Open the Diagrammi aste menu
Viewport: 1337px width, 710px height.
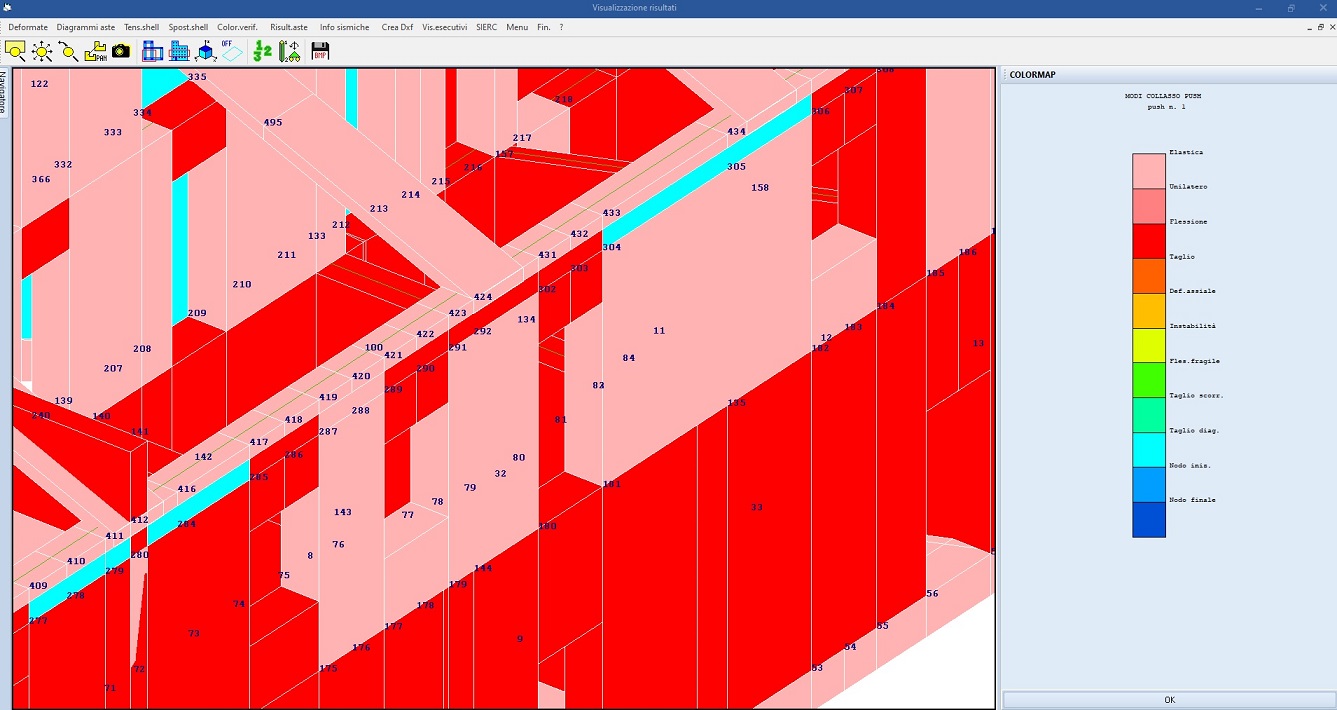(x=86, y=27)
